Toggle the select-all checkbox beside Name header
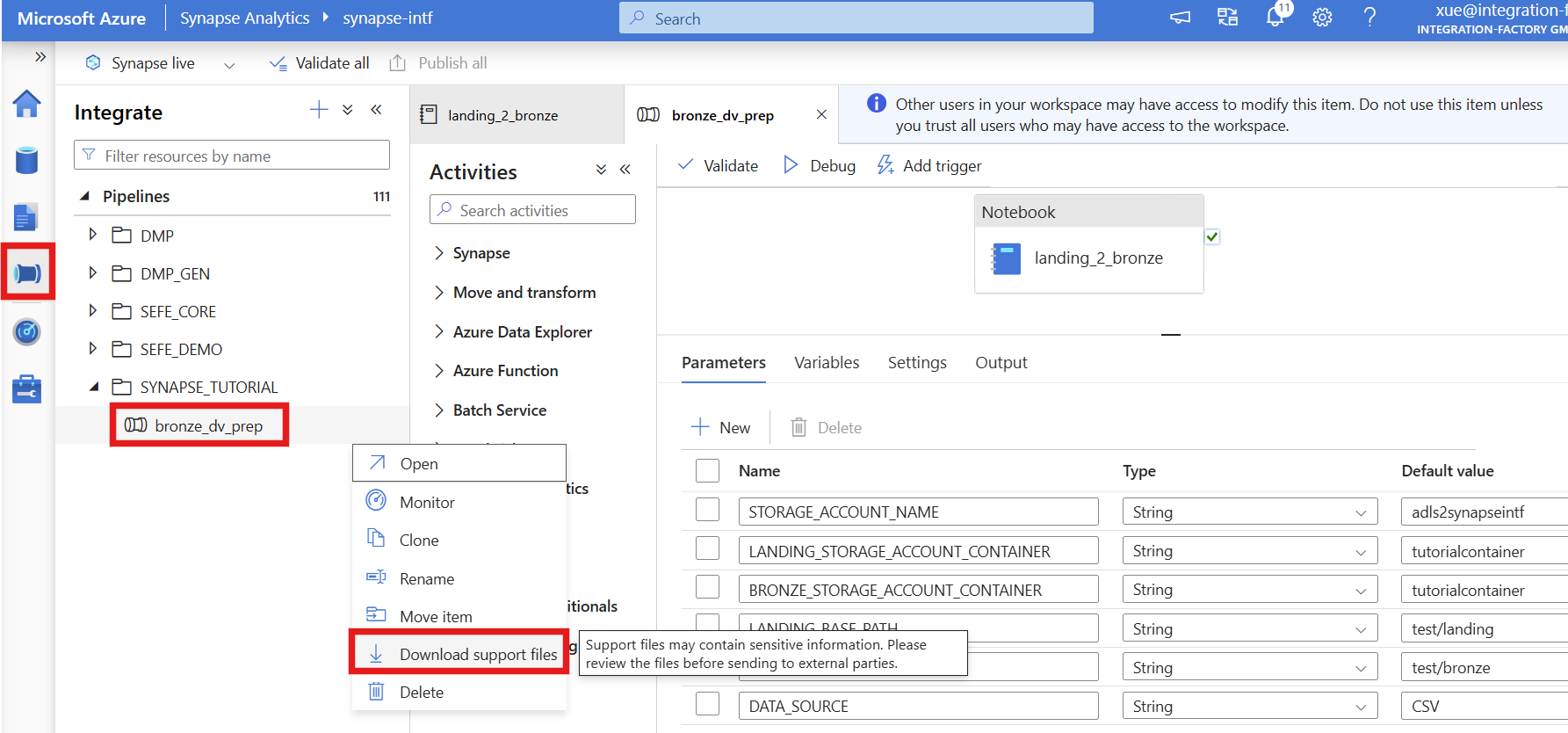 (x=707, y=471)
